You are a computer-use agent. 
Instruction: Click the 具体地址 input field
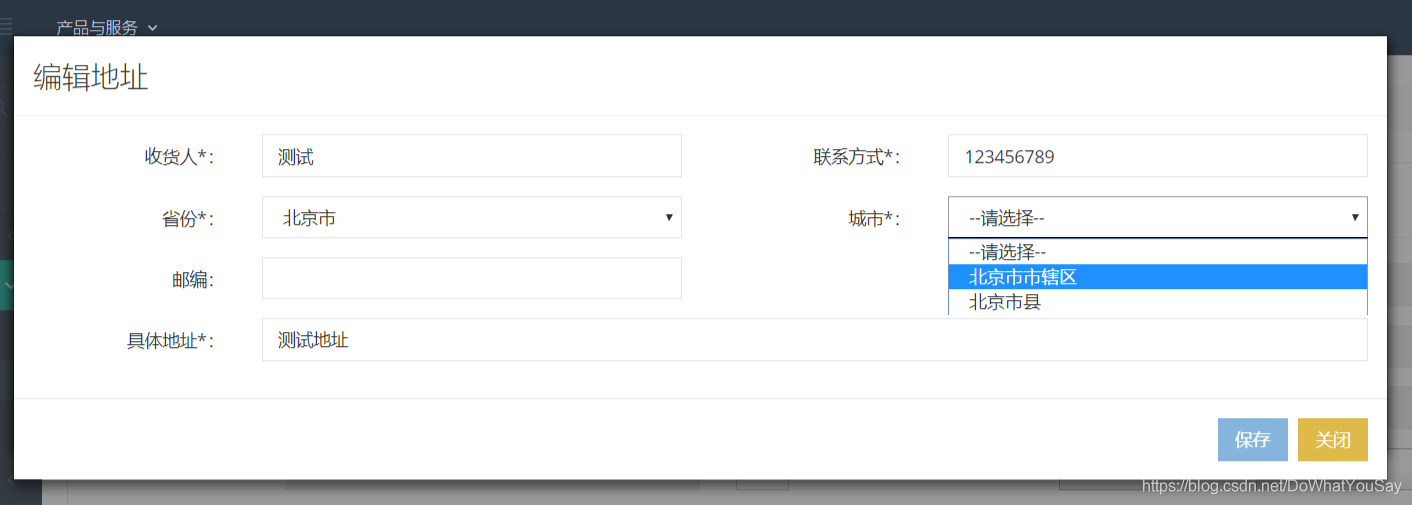[815, 340]
